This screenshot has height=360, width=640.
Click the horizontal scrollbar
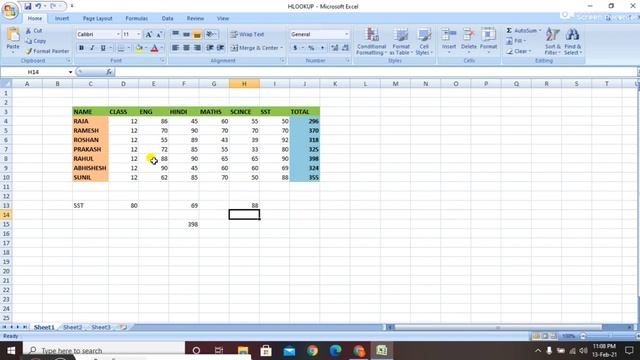(x=498, y=327)
